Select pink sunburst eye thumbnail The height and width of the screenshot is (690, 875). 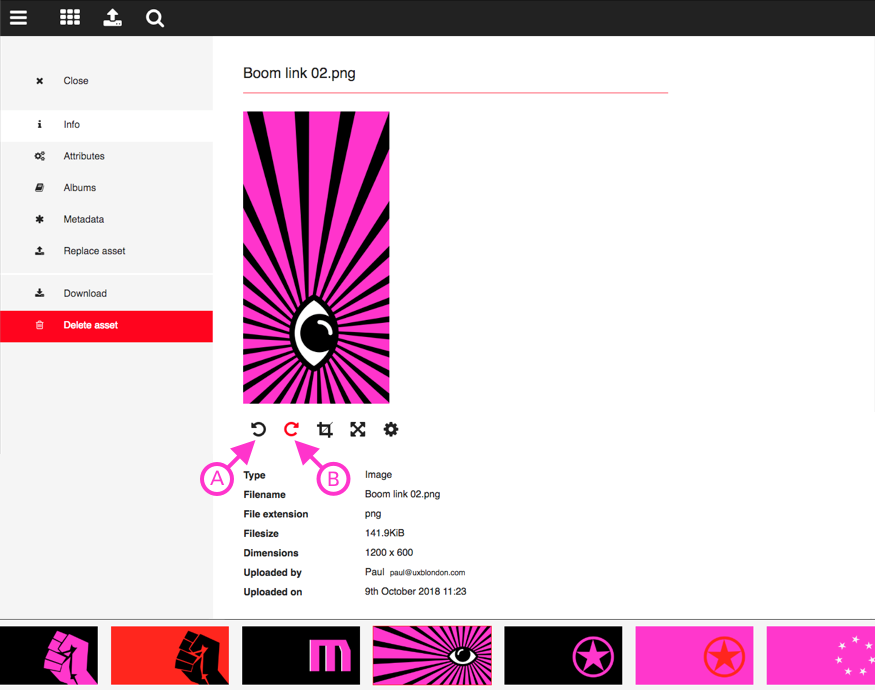point(432,655)
